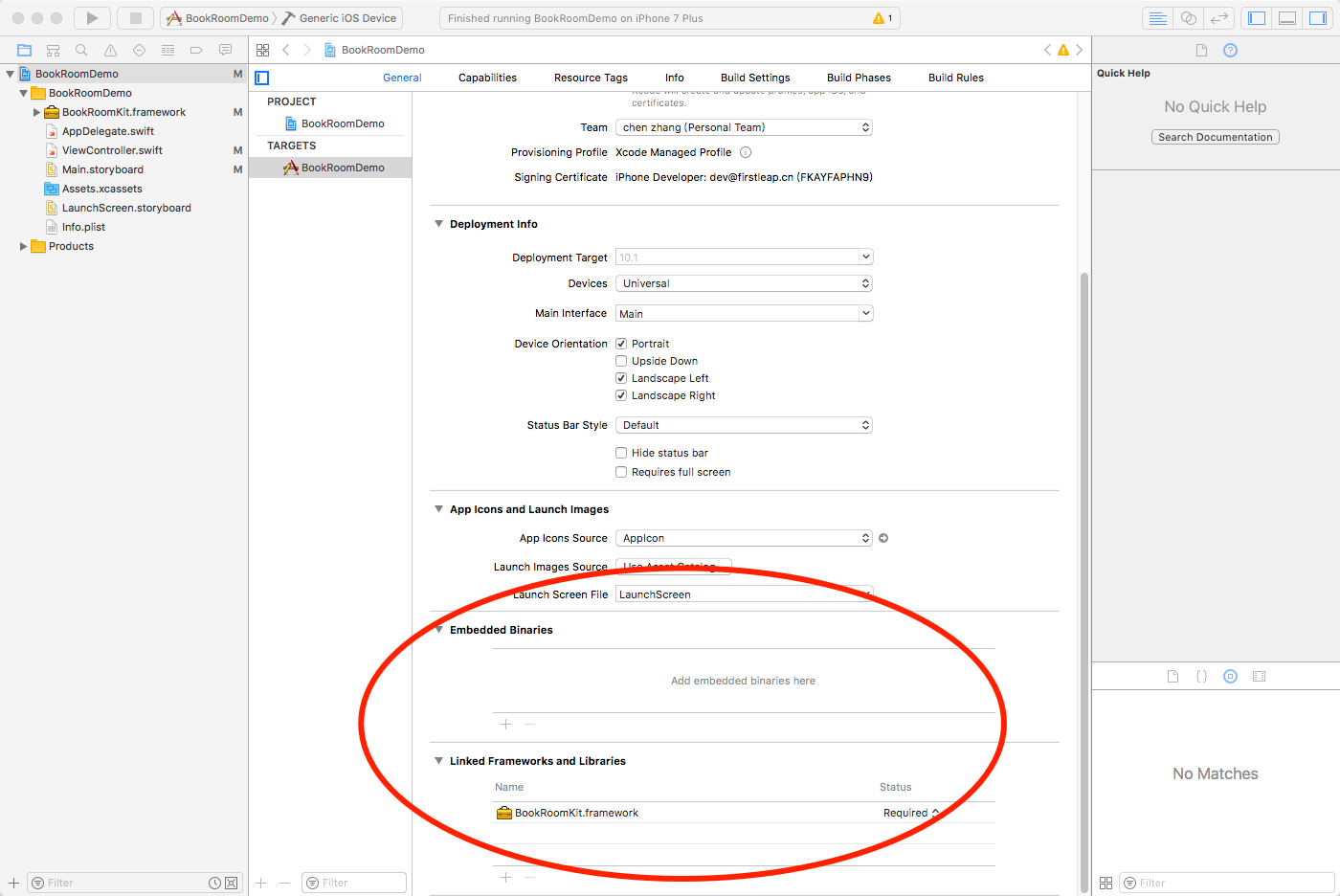Open the Find navigator
Screen dimensions: 1340x896
[x=81, y=50]
